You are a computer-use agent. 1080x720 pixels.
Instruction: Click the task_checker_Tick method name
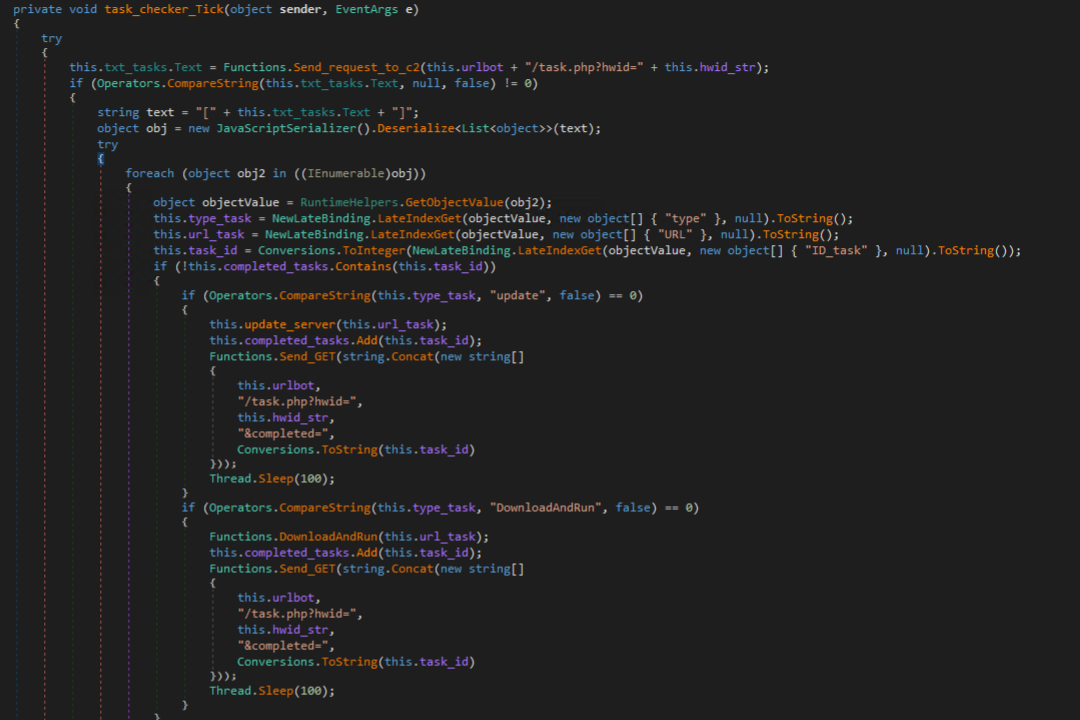164,10
